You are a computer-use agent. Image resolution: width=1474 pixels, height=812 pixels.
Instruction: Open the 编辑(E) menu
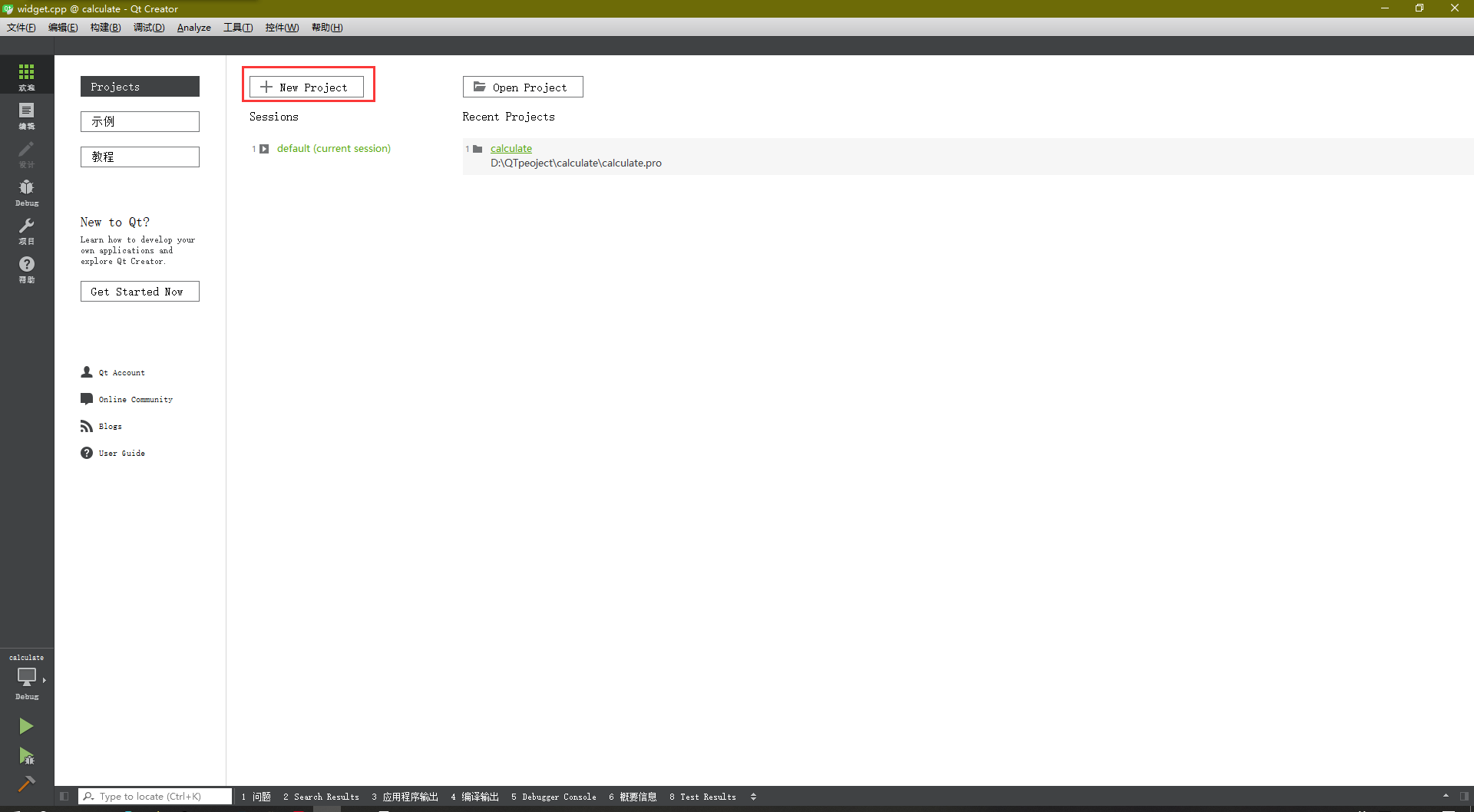pos(63,28)
